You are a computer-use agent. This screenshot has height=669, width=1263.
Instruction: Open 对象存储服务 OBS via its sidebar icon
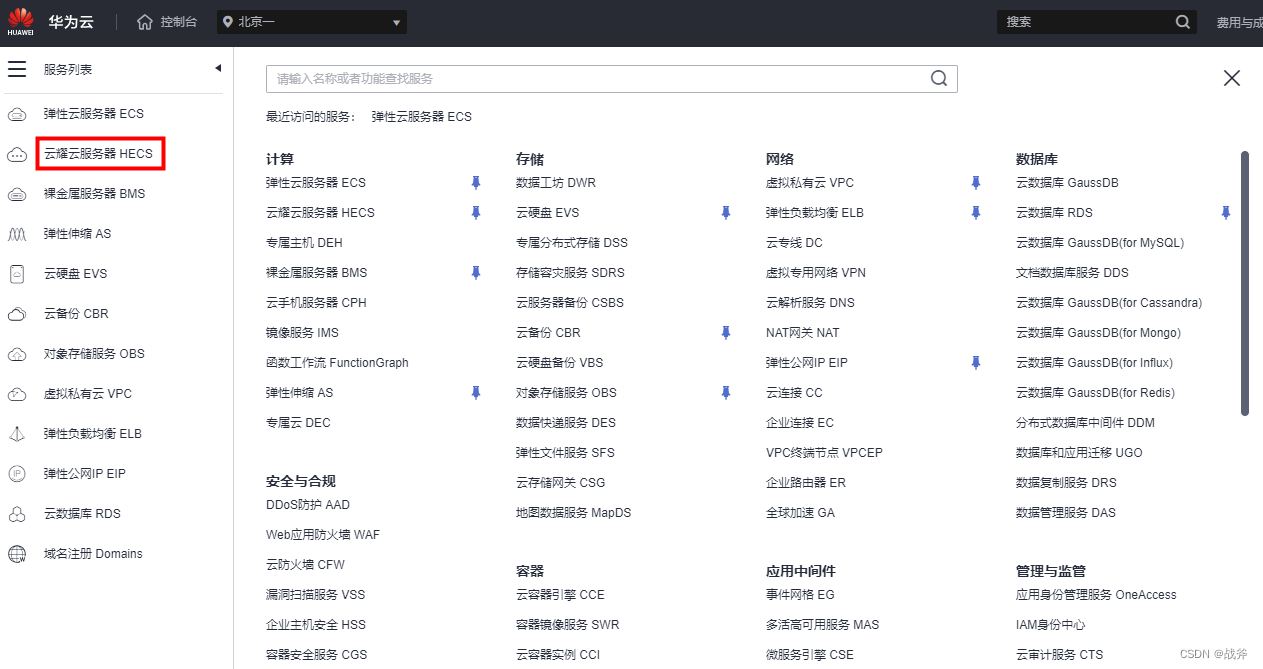pos(17,353)
